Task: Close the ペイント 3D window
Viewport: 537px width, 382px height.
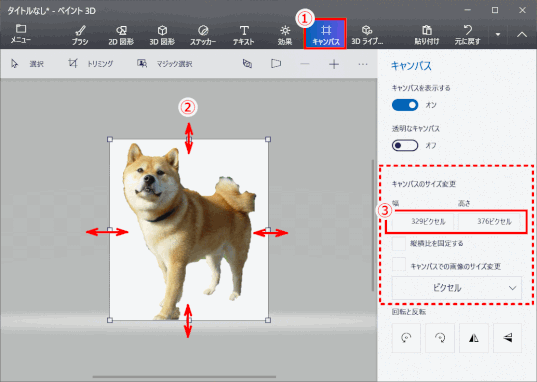Action: tap(522, 10)
